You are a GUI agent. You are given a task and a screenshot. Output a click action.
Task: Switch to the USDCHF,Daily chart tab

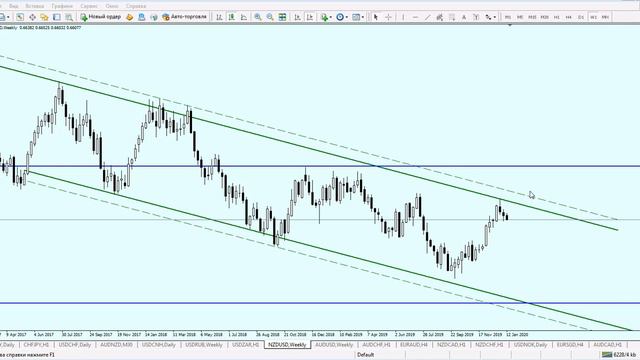tap(75, 345)
